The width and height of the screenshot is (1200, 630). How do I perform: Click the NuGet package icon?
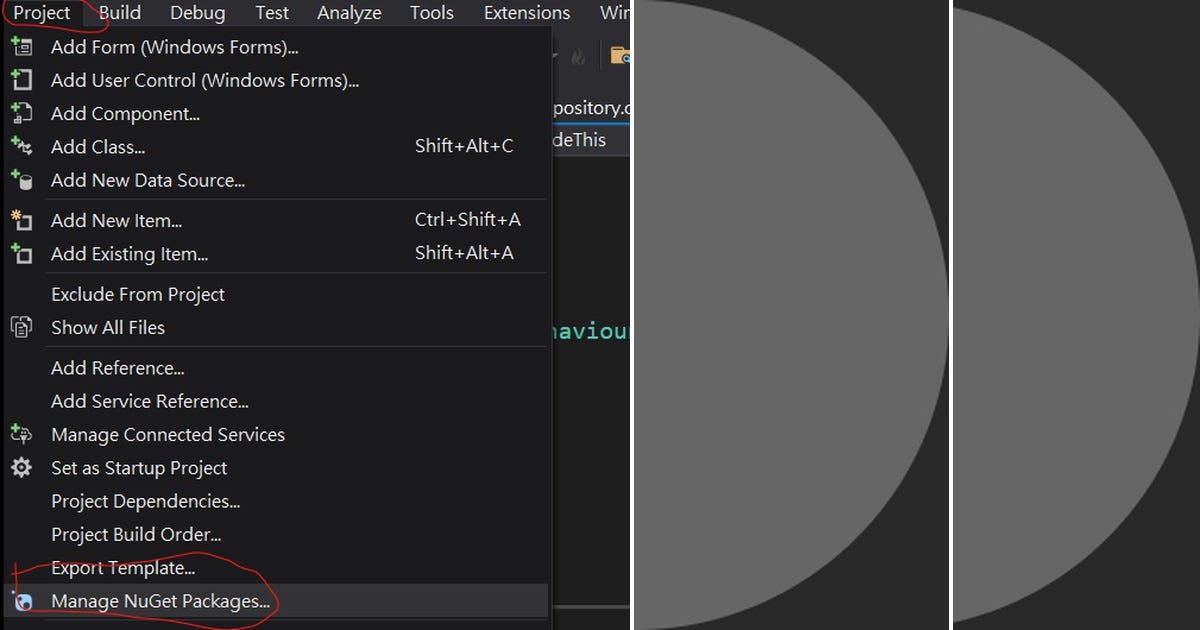[21, 601]
